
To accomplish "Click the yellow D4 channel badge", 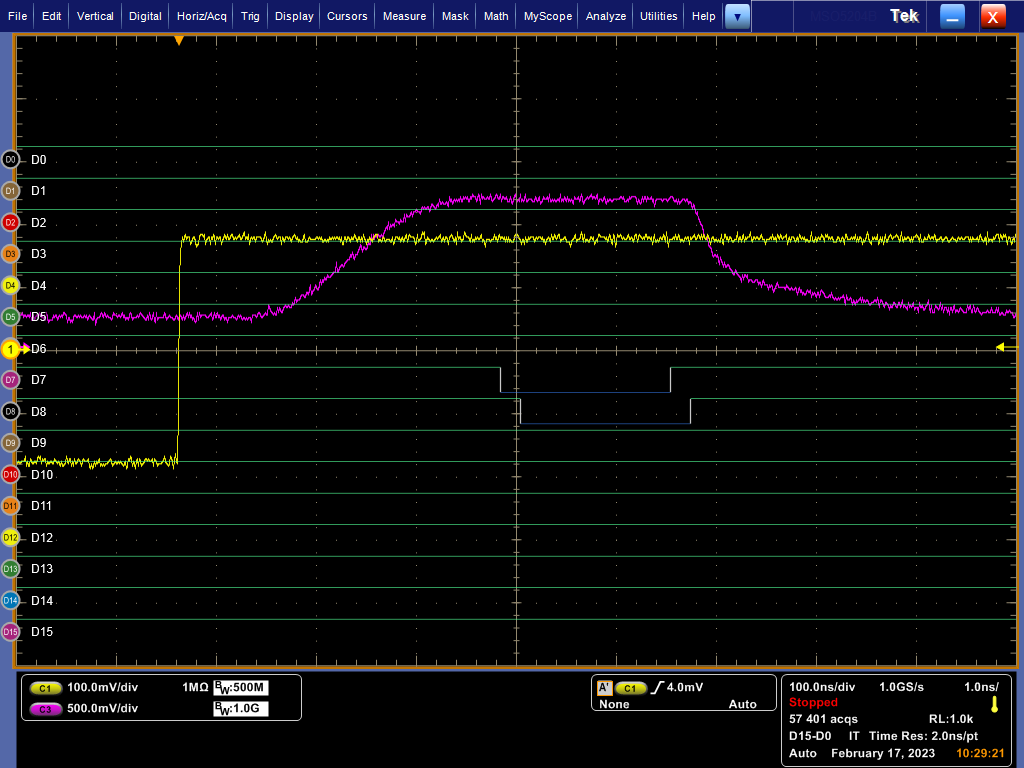I will pyautogui.click(x=11, y=285).
